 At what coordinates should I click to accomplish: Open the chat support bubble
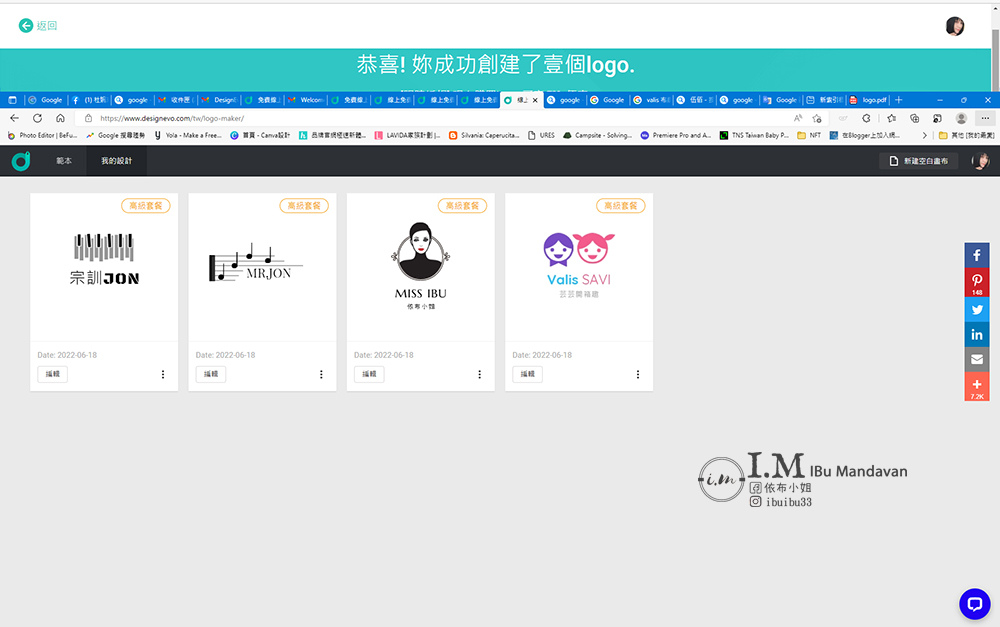[x=974, y=604]
